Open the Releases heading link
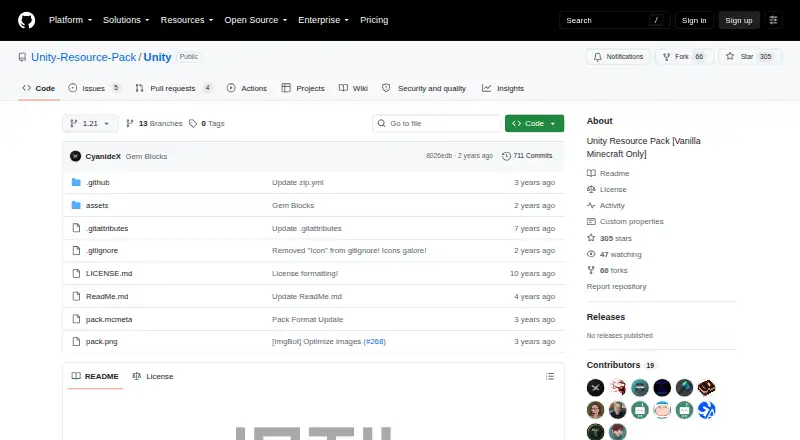Image resolution: width=800 pixels, height=440 pixels. coord(606,317)
